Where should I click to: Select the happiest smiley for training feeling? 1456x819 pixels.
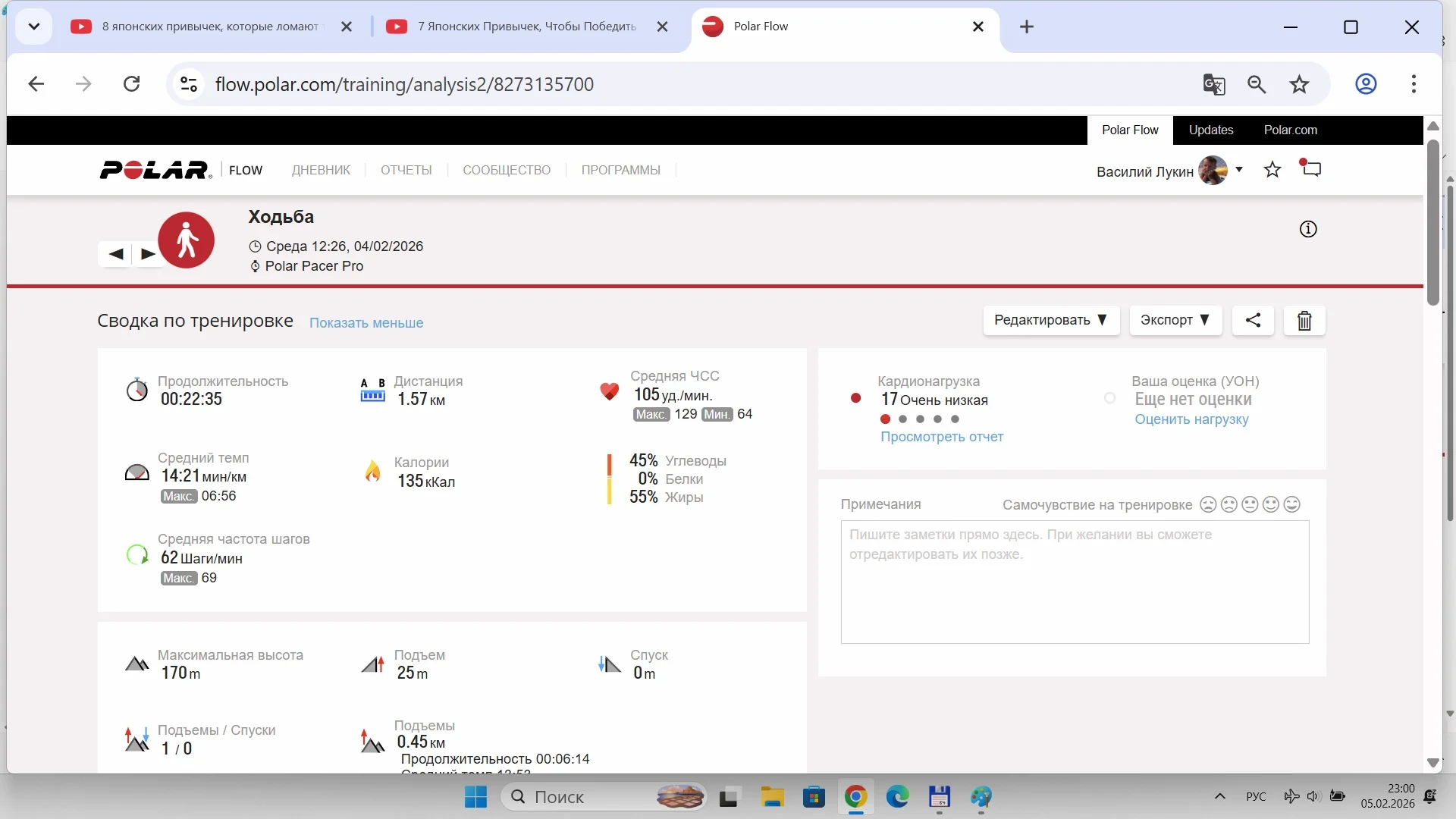point(1292,504)
